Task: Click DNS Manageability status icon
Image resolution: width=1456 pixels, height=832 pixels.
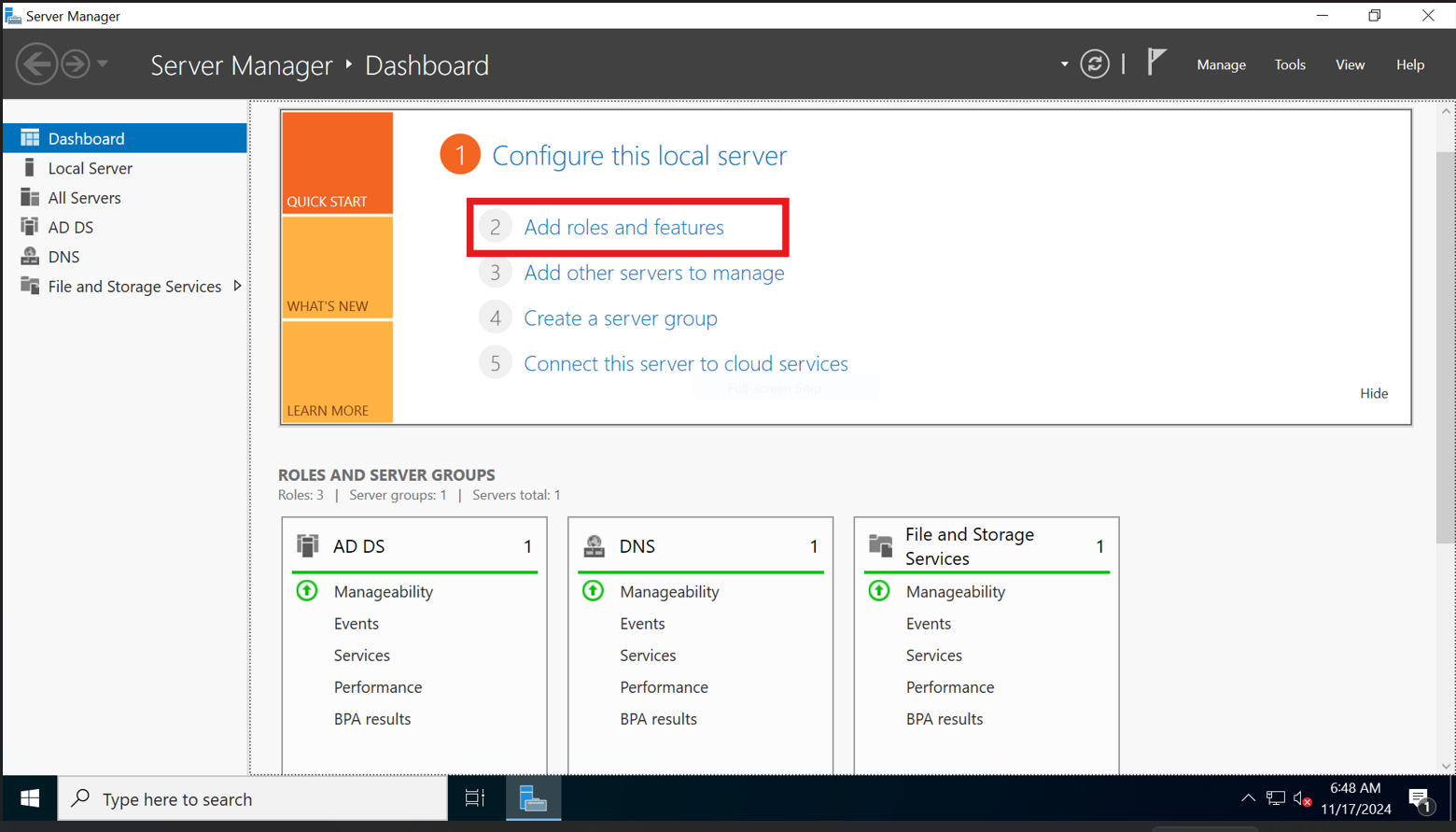Action: coord(593,591)
